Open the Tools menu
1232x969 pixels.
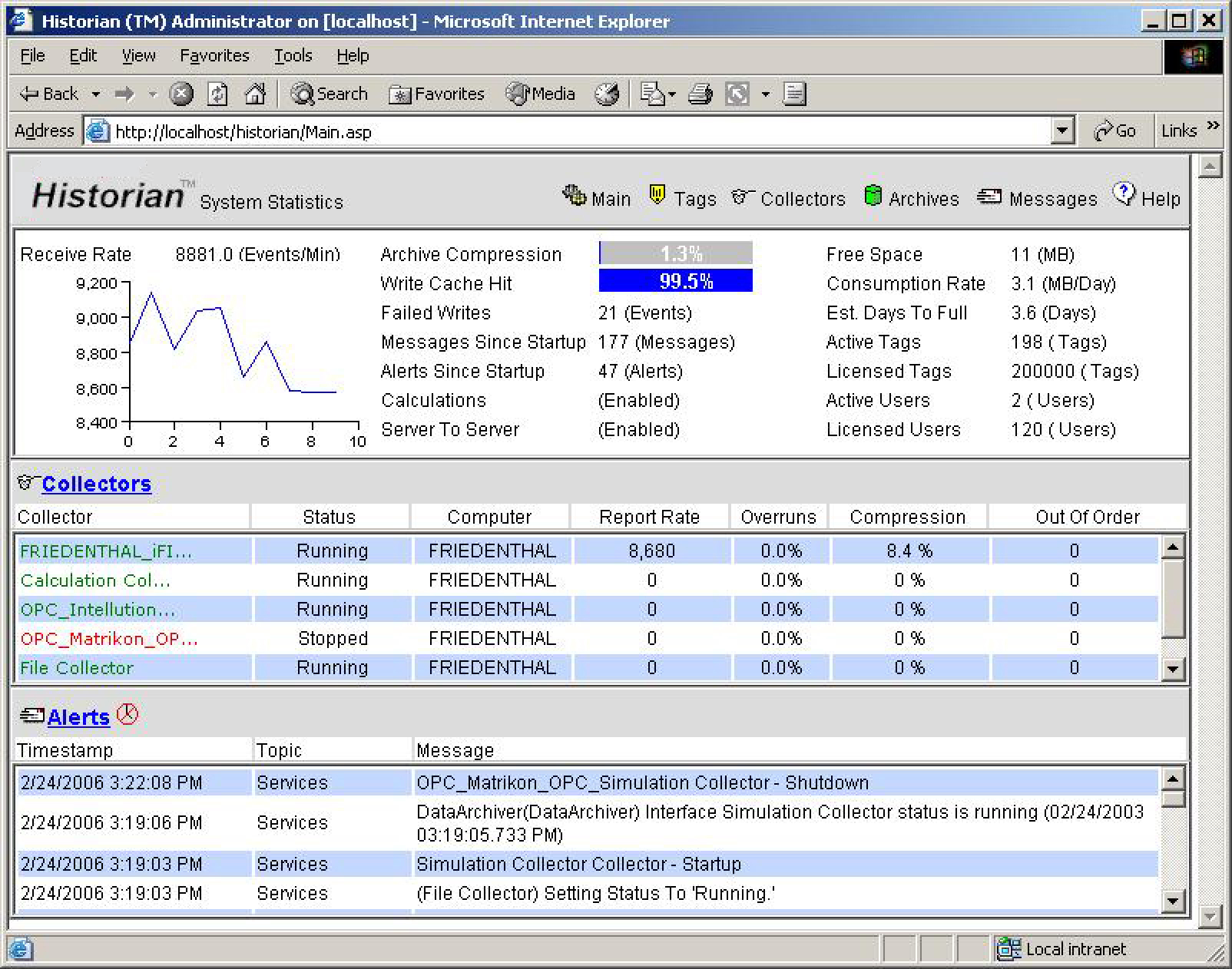[293, 56]
